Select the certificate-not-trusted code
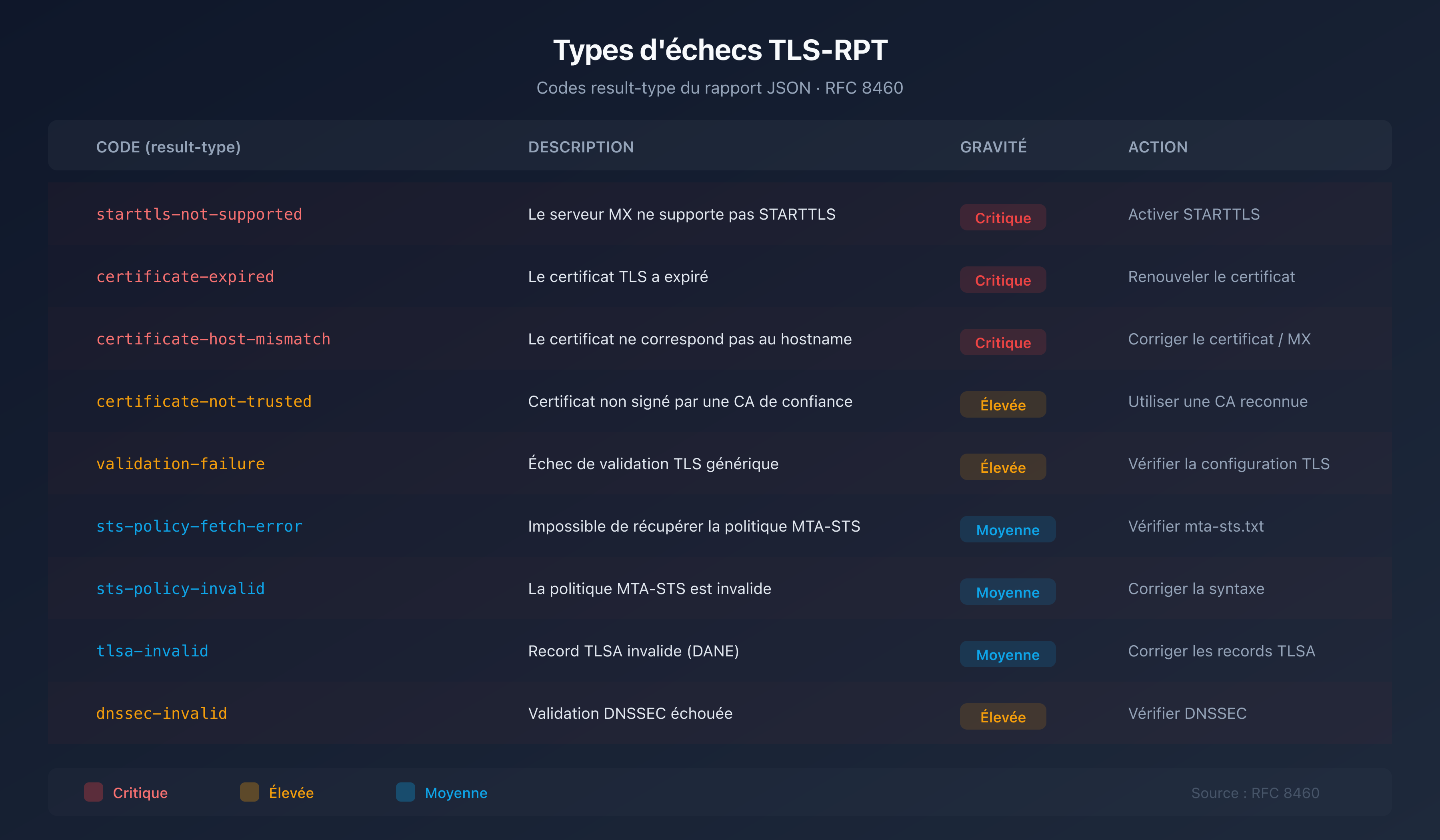1440x840 pixels. pyautogui.click(x=204, y=401)
